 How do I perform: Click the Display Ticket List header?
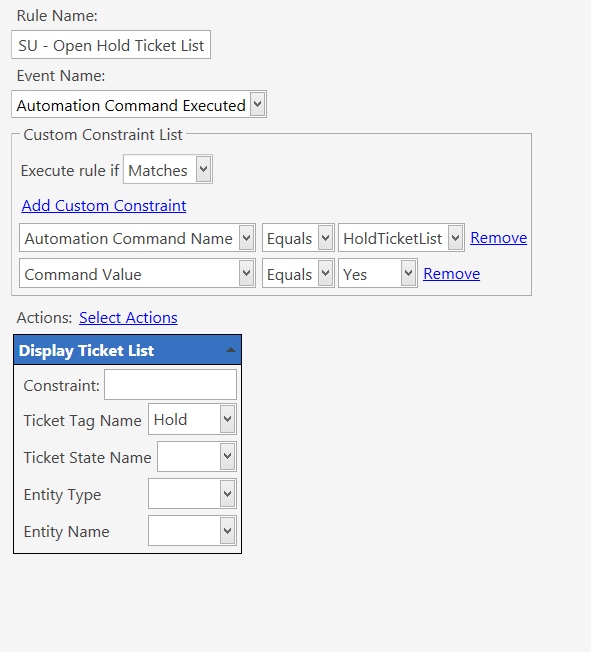(128, 350)
